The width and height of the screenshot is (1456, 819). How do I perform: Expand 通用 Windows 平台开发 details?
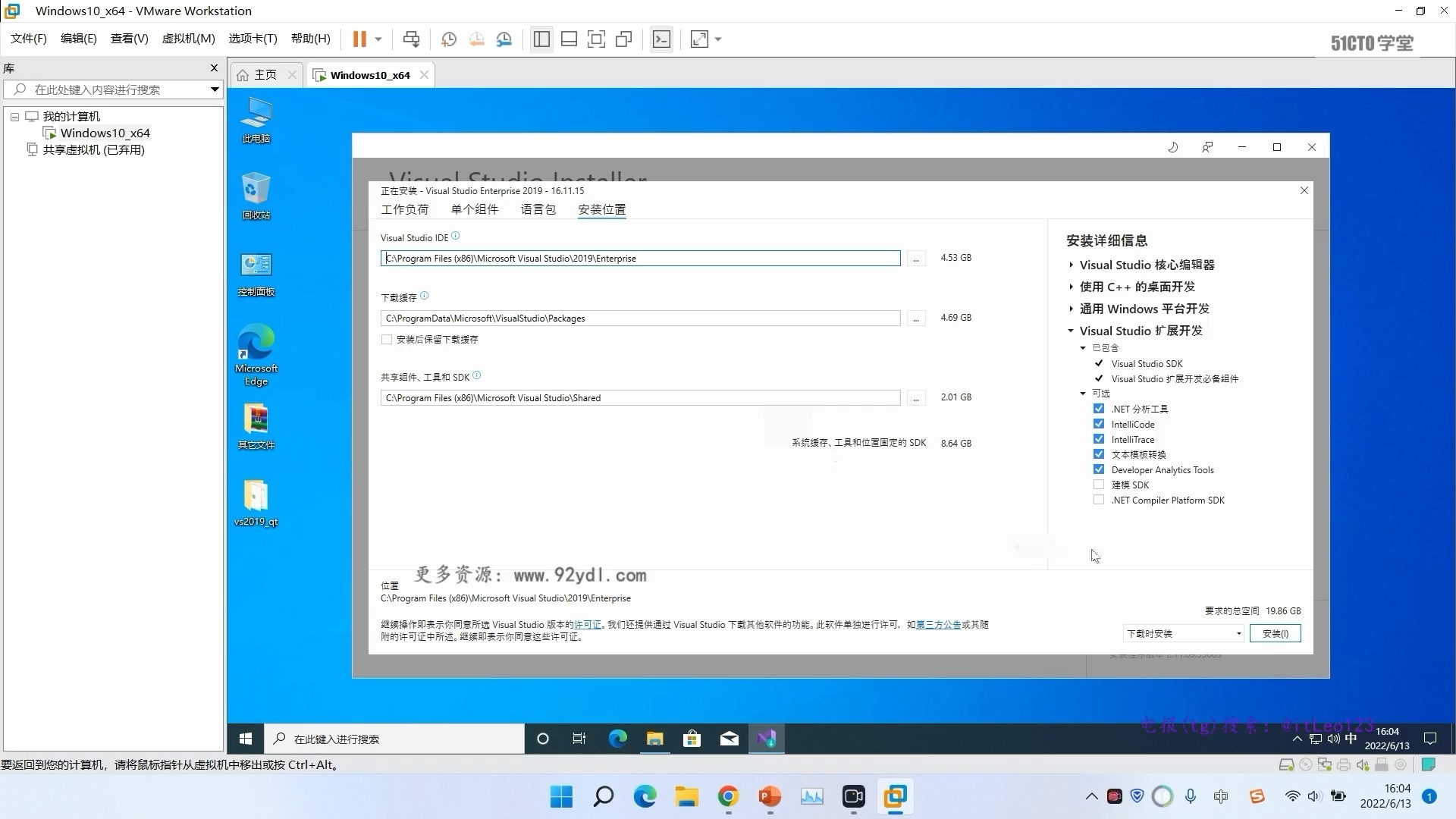1071,309
